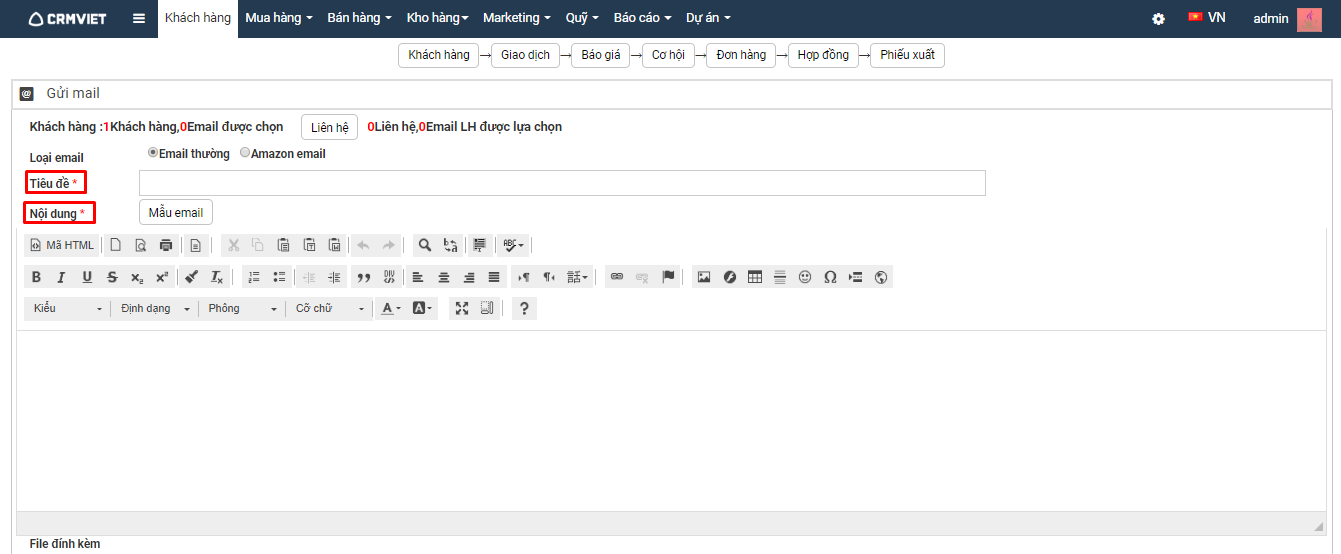Expand the Định dạng format dropdown
Screen dimensions: 1341x554
coord(155,308)
